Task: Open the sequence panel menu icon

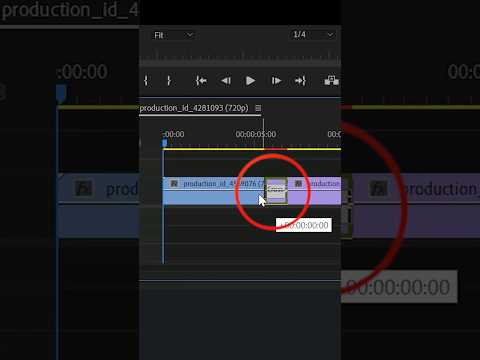Action: tap(258, 108)
